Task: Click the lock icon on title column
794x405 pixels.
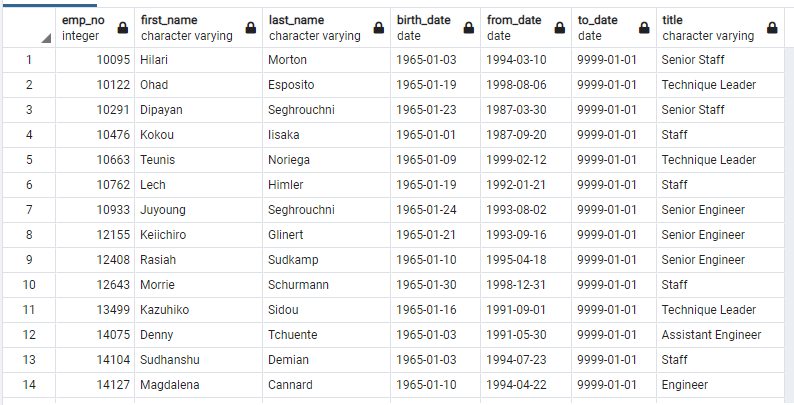Action: click(x=772, y=28)
